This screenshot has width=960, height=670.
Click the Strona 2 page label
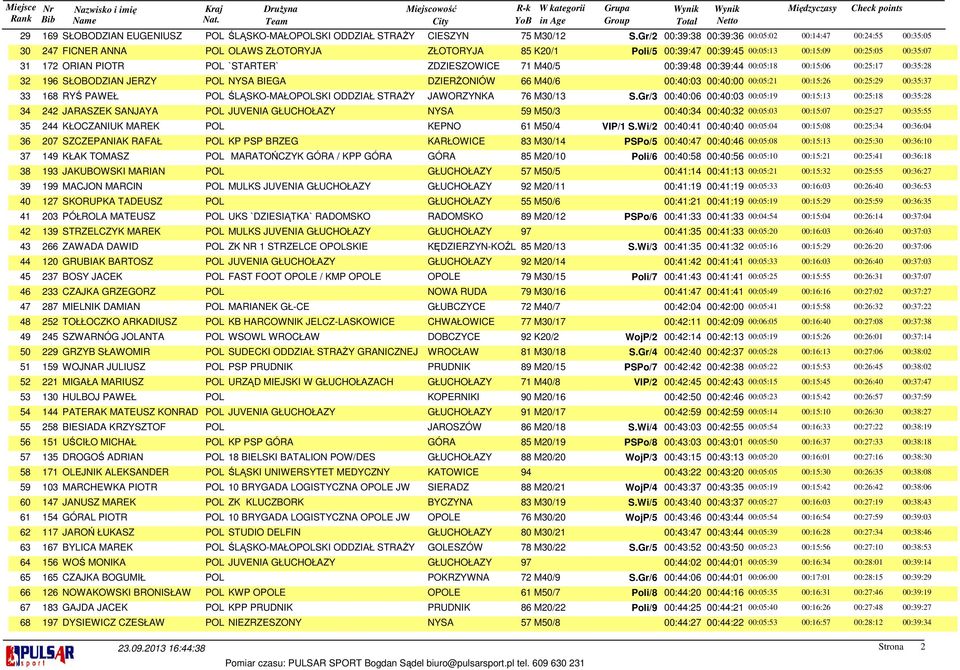coord(901,647)
